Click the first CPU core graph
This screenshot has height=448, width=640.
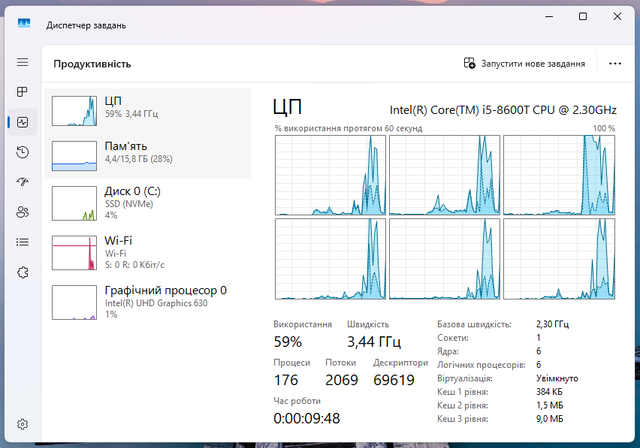tap(330, 175)
